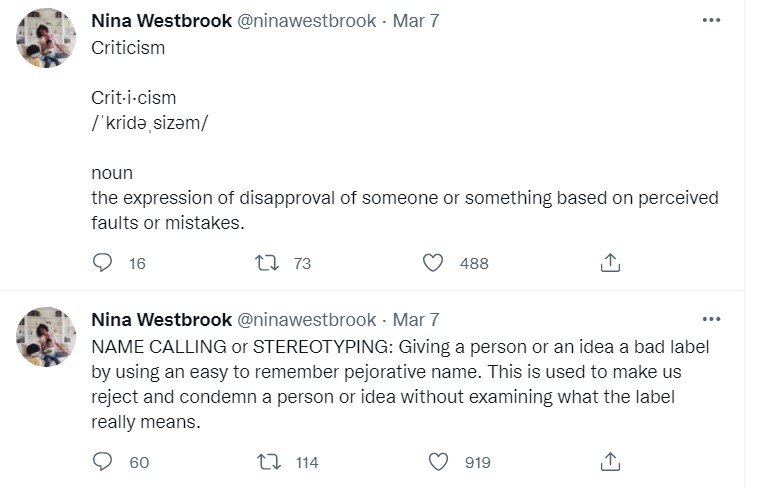761x488 pixels.
Task: Open more options for NAME CALLING tweet
Action: 711,320
